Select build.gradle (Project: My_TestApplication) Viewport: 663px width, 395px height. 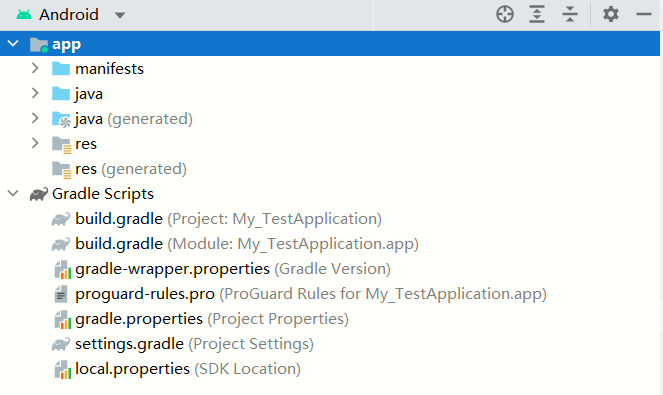(x=228, y=219)
